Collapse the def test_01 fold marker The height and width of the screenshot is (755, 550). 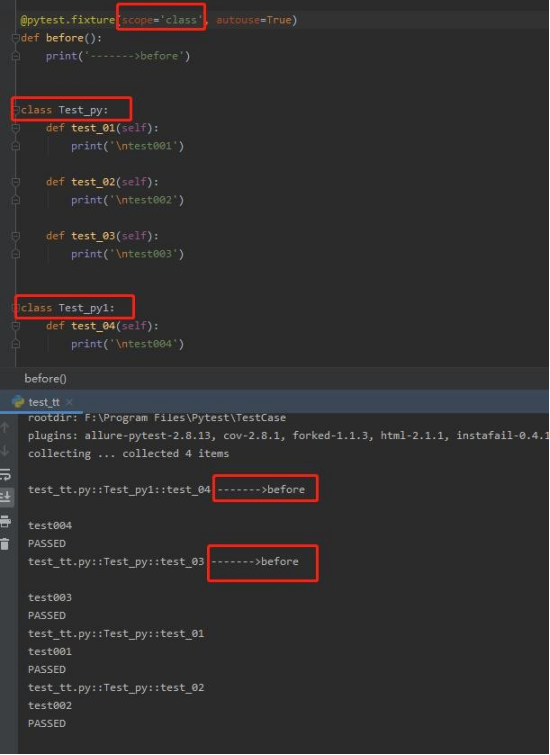pos(15,128)
